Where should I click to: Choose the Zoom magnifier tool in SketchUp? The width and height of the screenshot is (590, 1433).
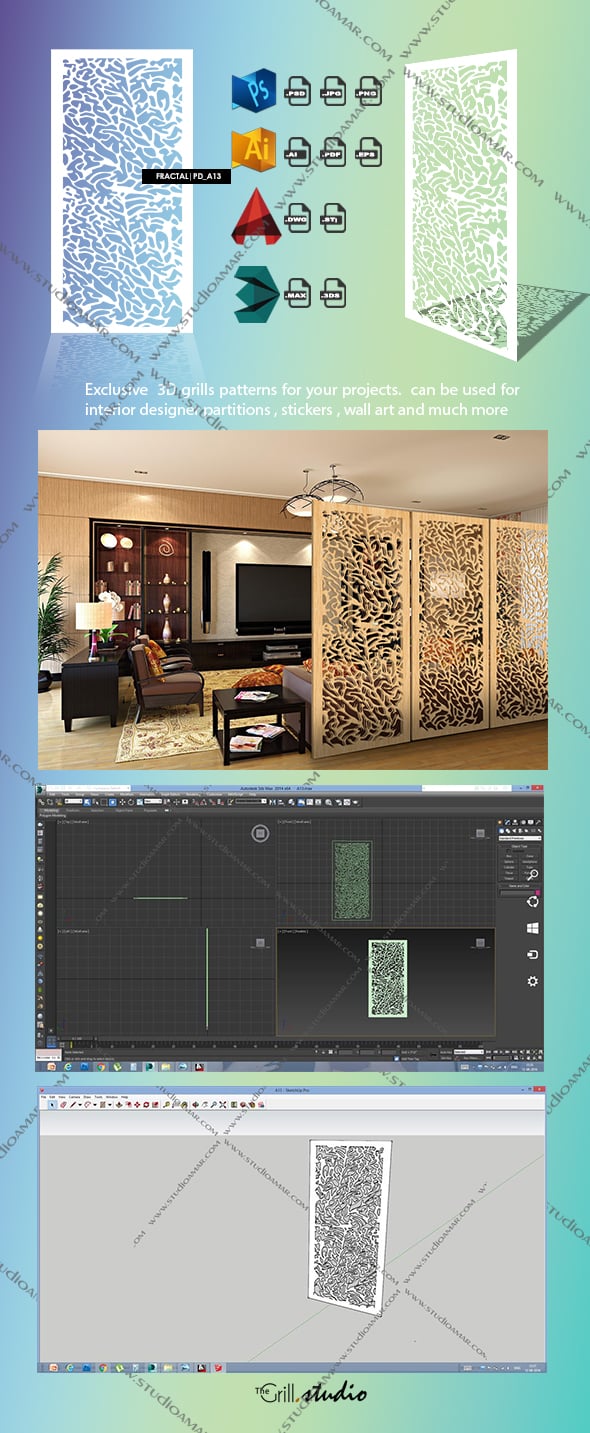click(214, 1104)
